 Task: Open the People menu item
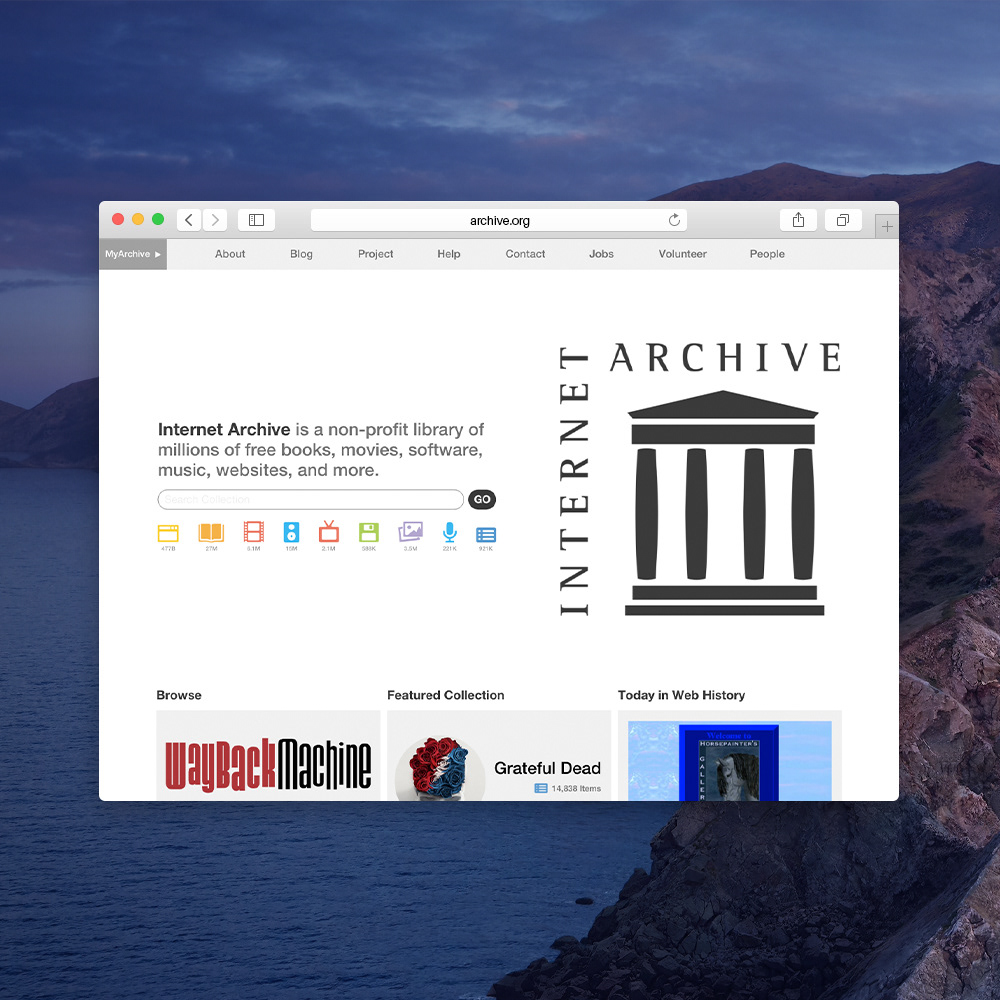[x=767, y=254]
